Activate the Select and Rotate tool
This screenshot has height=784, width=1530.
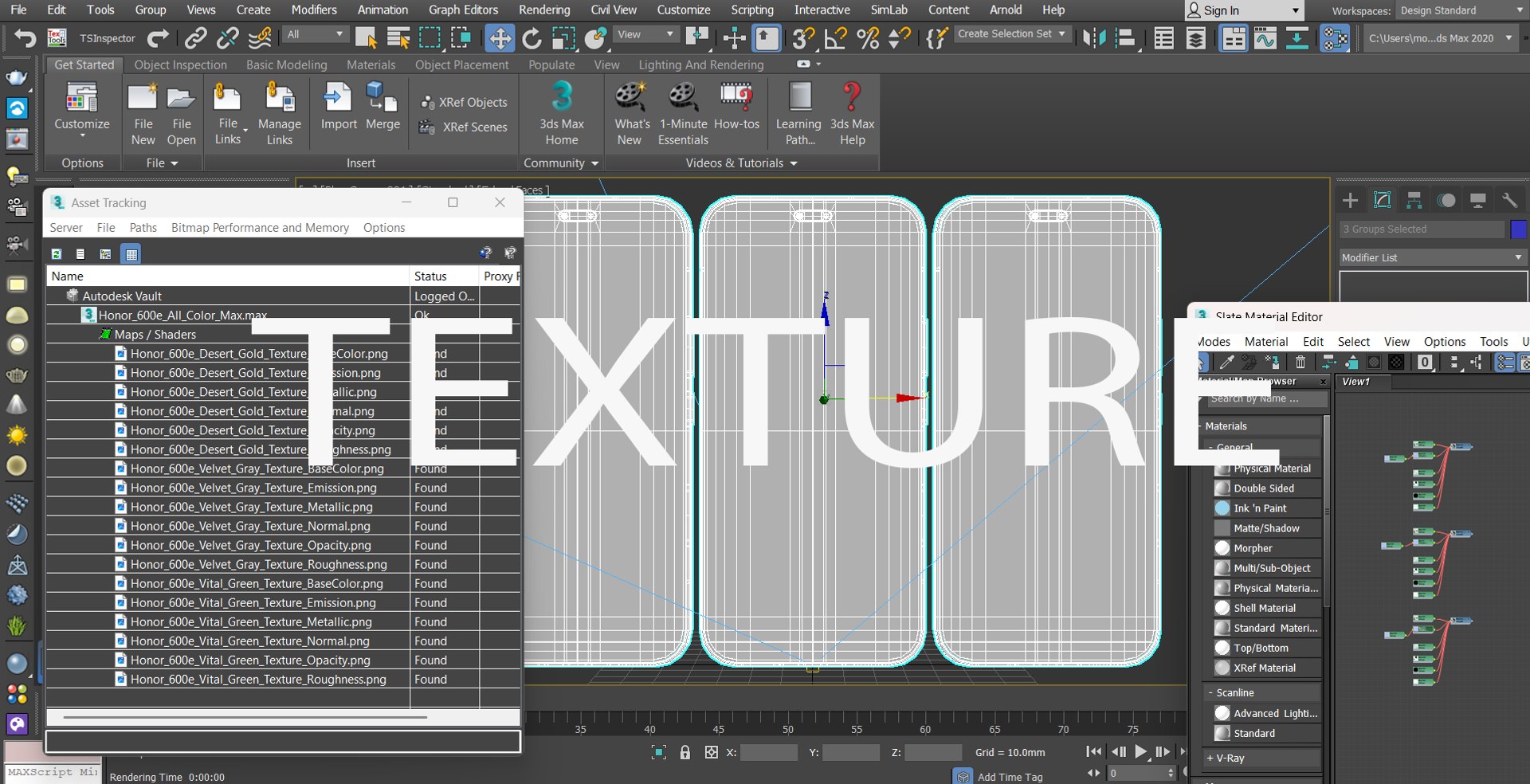tap(532, 37)
